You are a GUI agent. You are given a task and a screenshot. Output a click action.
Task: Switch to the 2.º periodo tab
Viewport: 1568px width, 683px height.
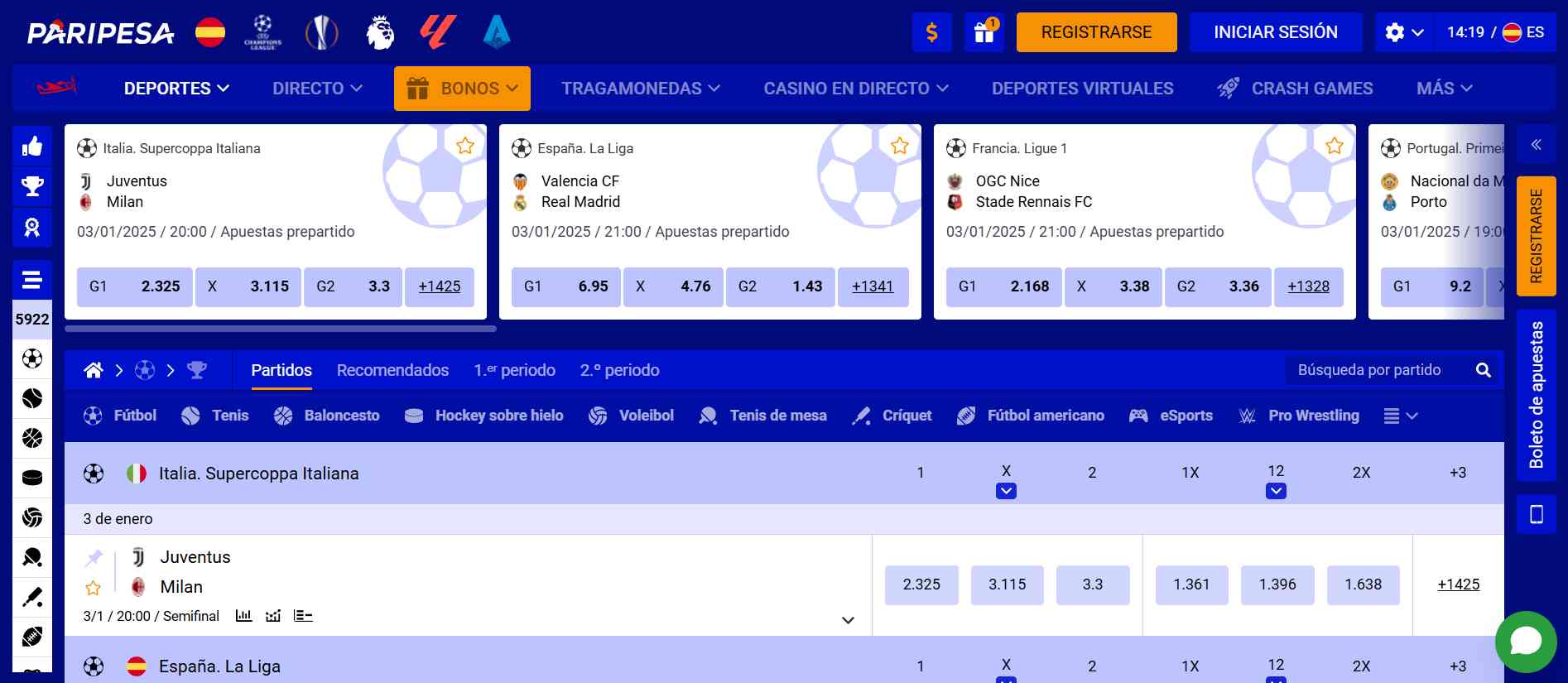619,370
